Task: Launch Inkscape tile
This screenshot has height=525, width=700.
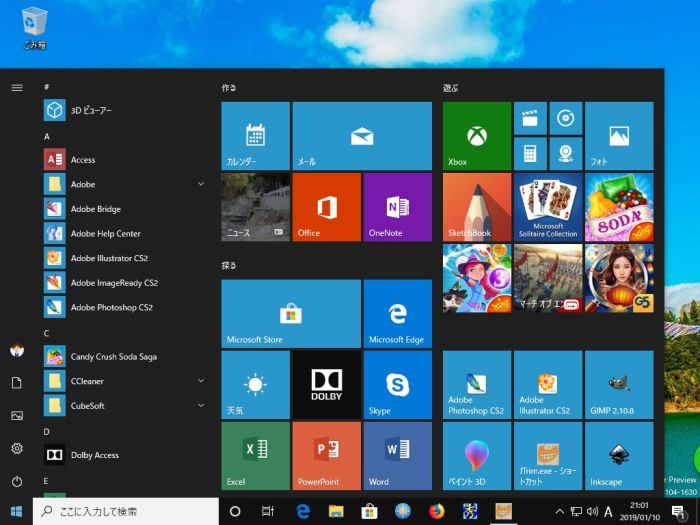Action: click(x=618, y=455)
